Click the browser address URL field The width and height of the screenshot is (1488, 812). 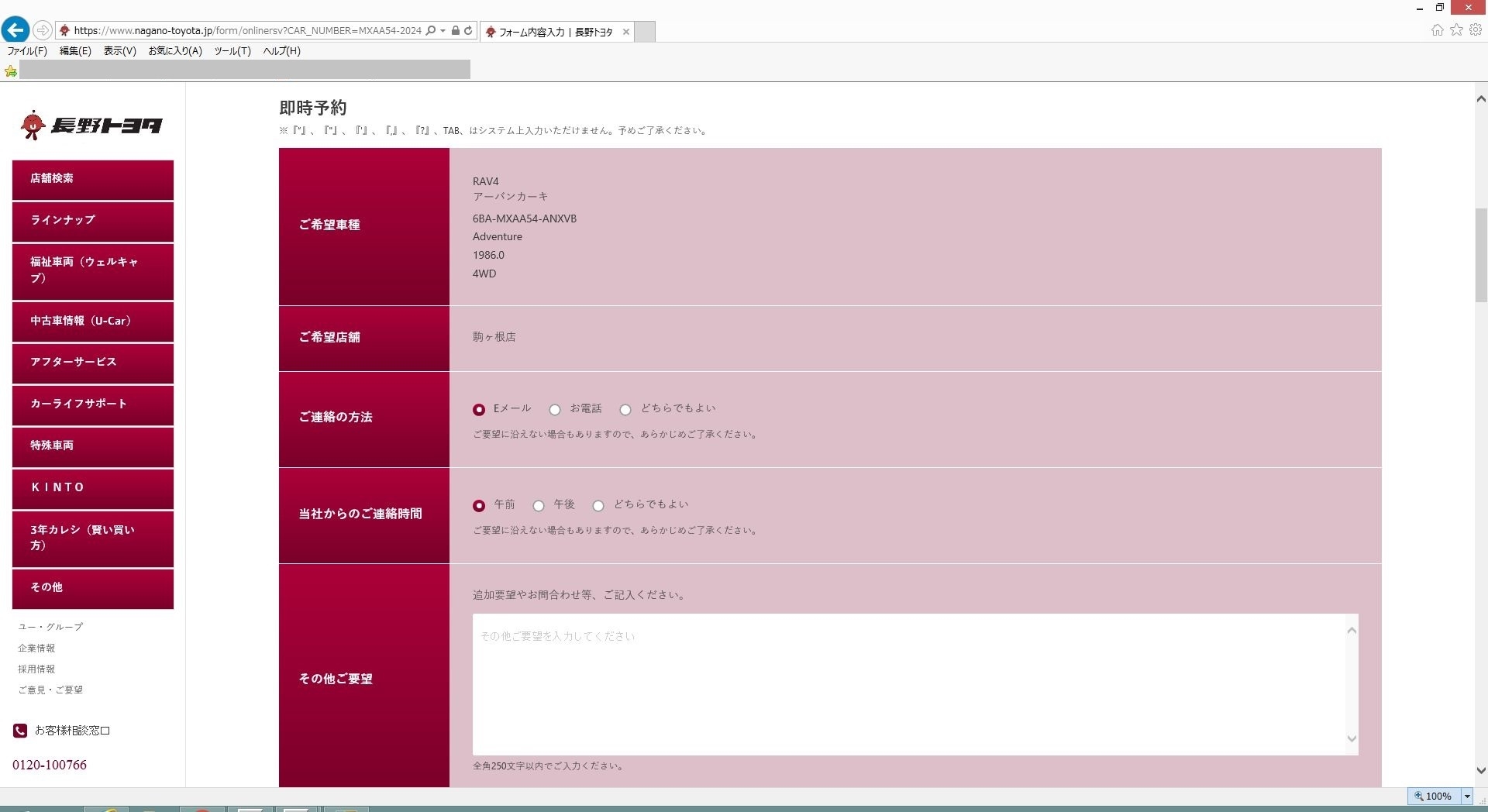(247, 31)
